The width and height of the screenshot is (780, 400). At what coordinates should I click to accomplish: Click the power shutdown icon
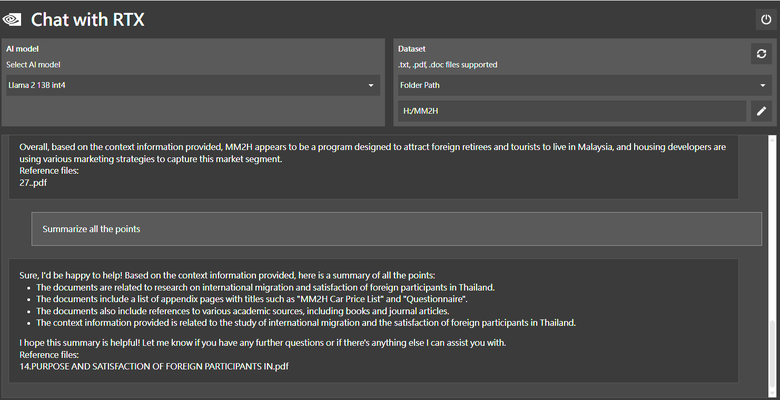click(x=765, y=20)
